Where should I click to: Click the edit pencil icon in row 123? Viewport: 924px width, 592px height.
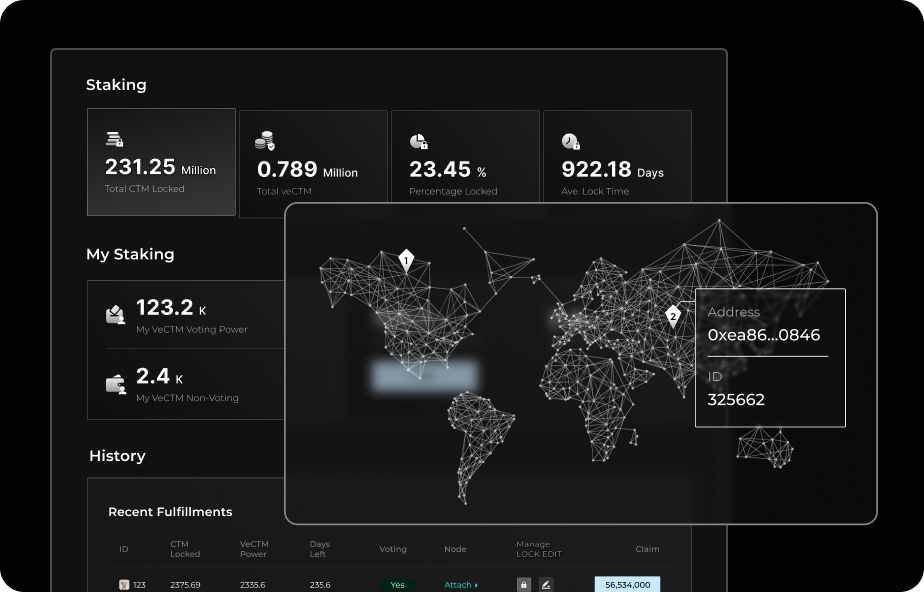[x=546, y=585]
